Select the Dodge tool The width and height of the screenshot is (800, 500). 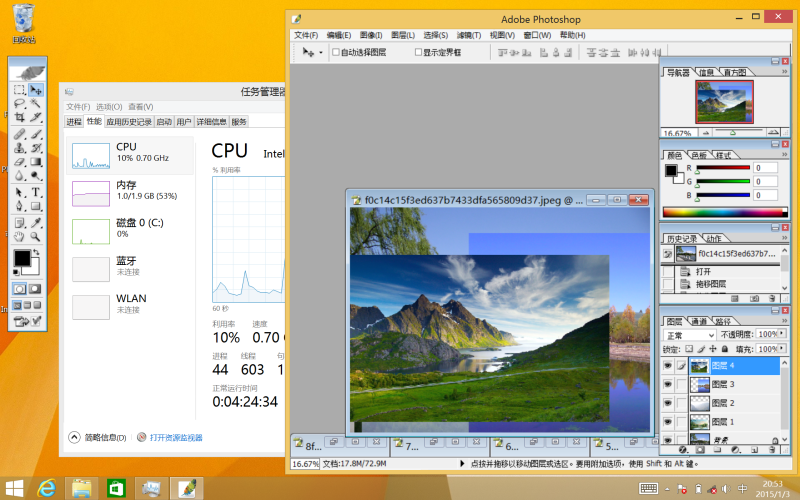[36, 176]
